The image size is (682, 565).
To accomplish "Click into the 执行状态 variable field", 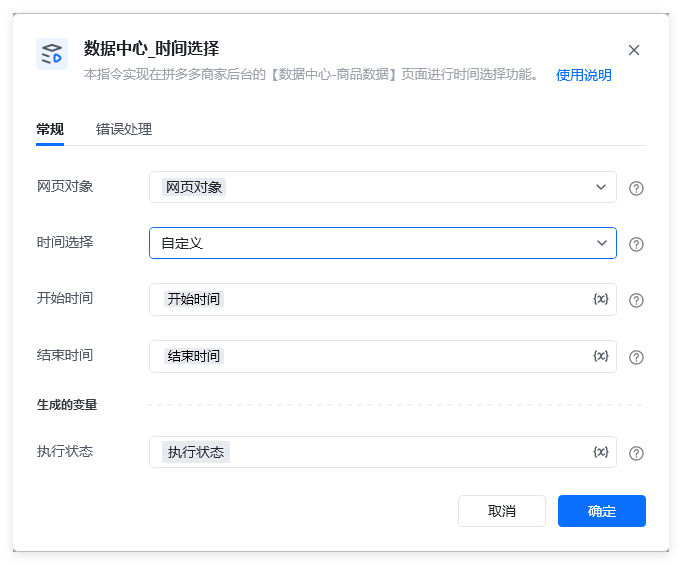I will pyautogui.click(x=383, y=452).
